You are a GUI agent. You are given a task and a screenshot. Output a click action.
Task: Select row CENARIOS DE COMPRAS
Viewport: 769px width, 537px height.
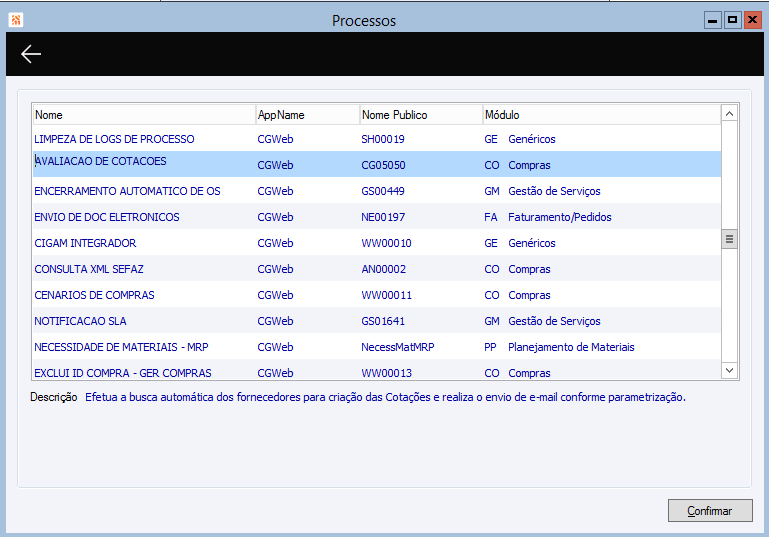(x=377, y=295)
